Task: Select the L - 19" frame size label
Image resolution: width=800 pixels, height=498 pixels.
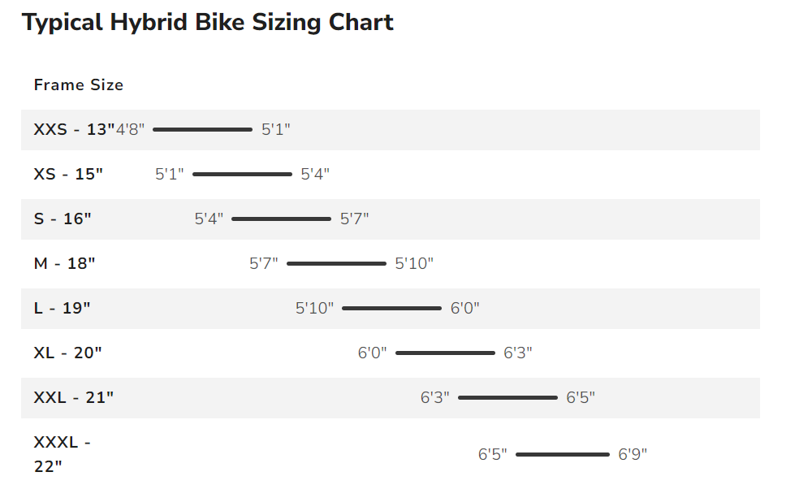Action: pyautogui.click(x=62, y=308)
